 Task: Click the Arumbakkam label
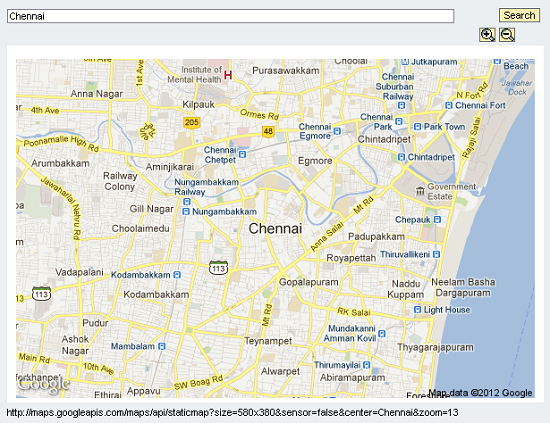click(x=60, y=163)
